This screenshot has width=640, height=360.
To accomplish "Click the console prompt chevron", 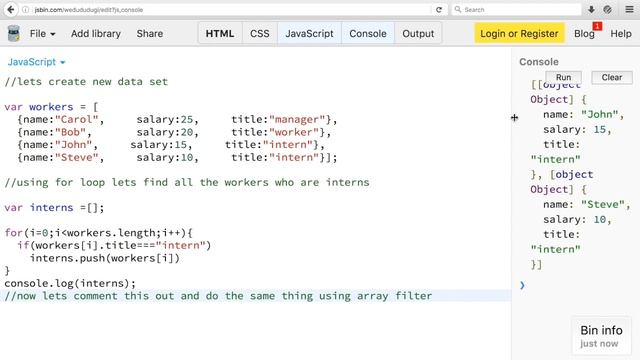I will point(522,285).
